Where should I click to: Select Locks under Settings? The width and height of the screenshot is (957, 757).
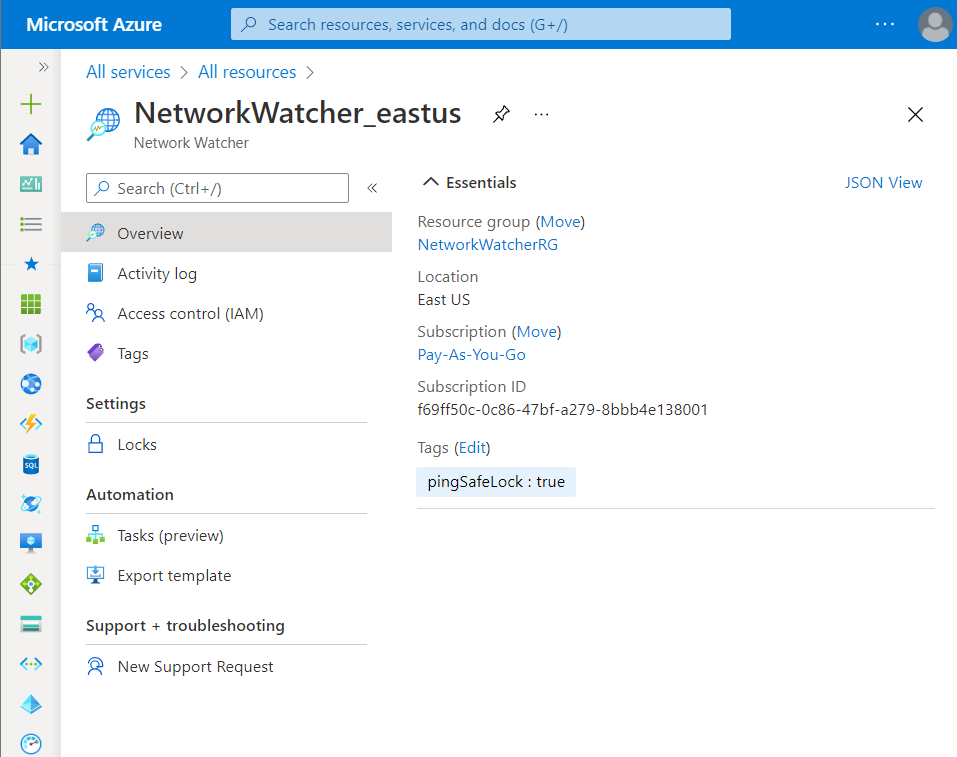(137, 444)
